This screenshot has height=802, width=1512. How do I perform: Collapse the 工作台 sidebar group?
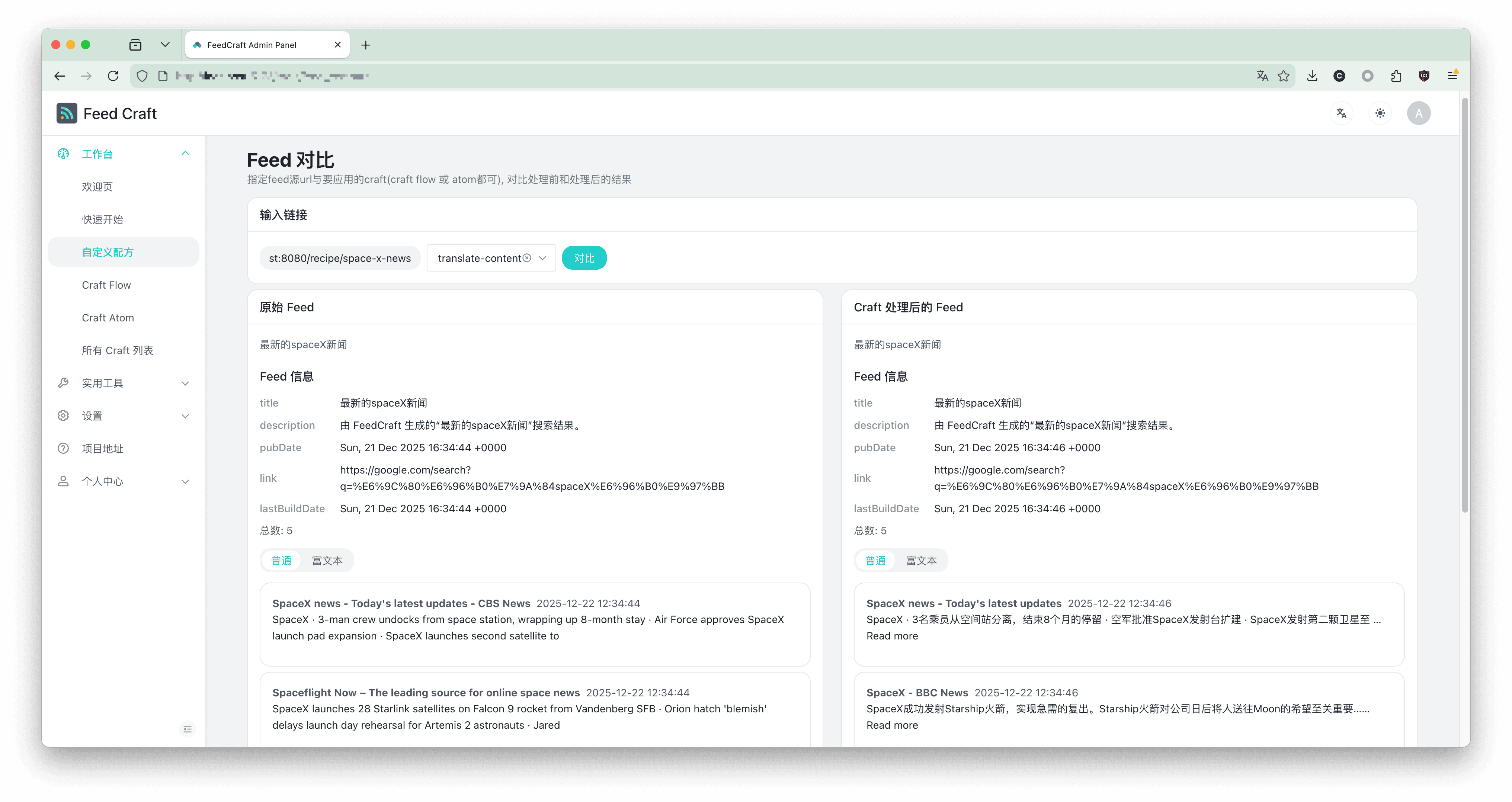coord(185,154)
